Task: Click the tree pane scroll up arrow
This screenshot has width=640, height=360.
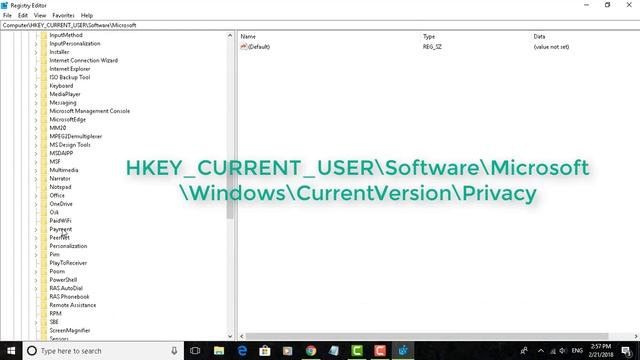Action: point(230,36)
